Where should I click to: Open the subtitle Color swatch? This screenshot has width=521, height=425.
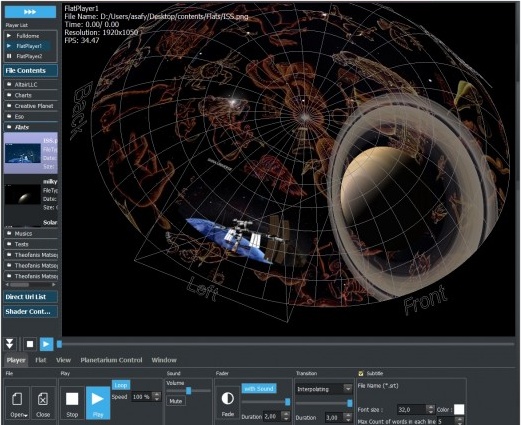click(459, 409)
